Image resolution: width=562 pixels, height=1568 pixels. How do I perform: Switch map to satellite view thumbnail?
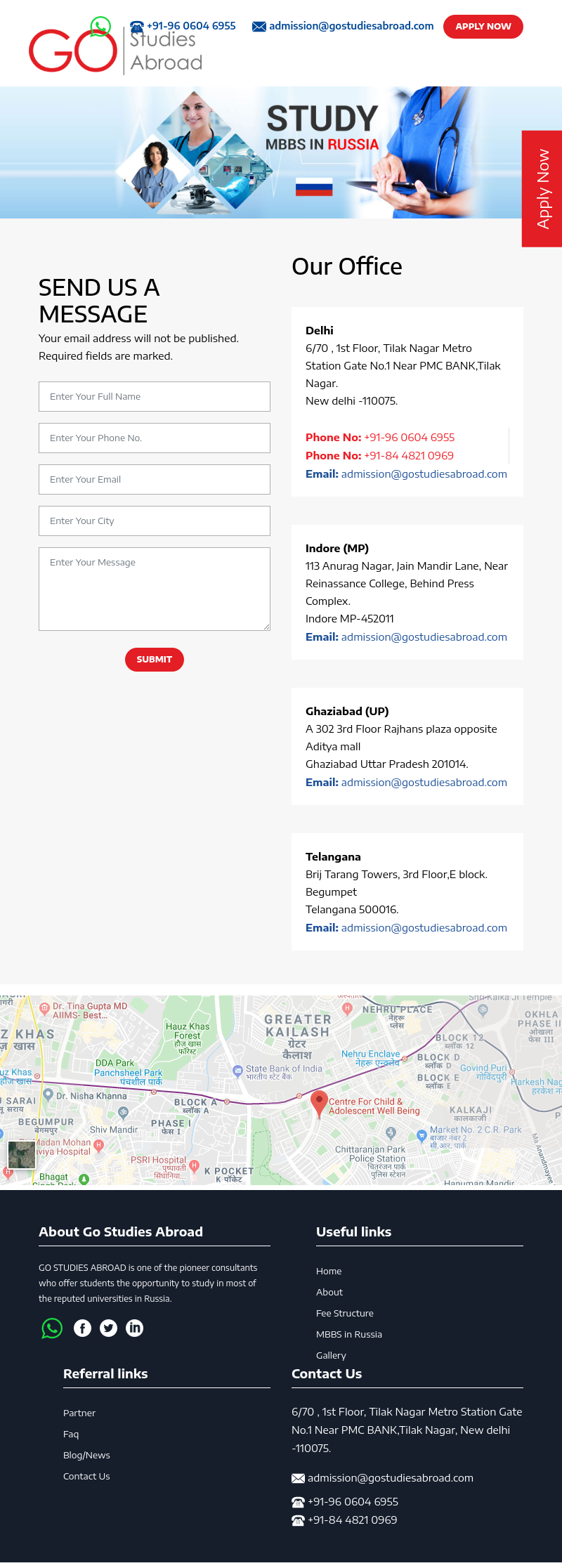click(22, 1155)
